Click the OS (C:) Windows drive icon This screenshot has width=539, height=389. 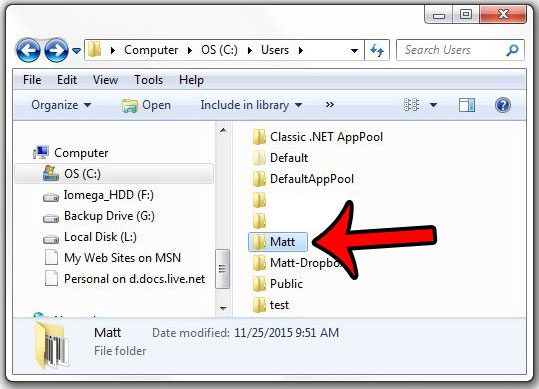click(51, 173)
